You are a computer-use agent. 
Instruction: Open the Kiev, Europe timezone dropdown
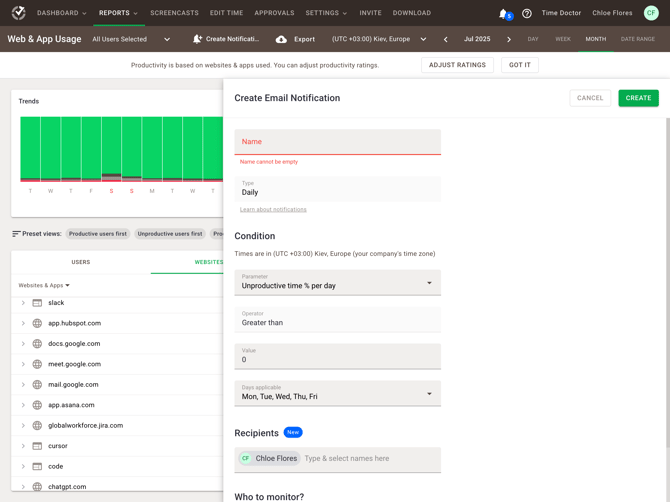(379, 39)
